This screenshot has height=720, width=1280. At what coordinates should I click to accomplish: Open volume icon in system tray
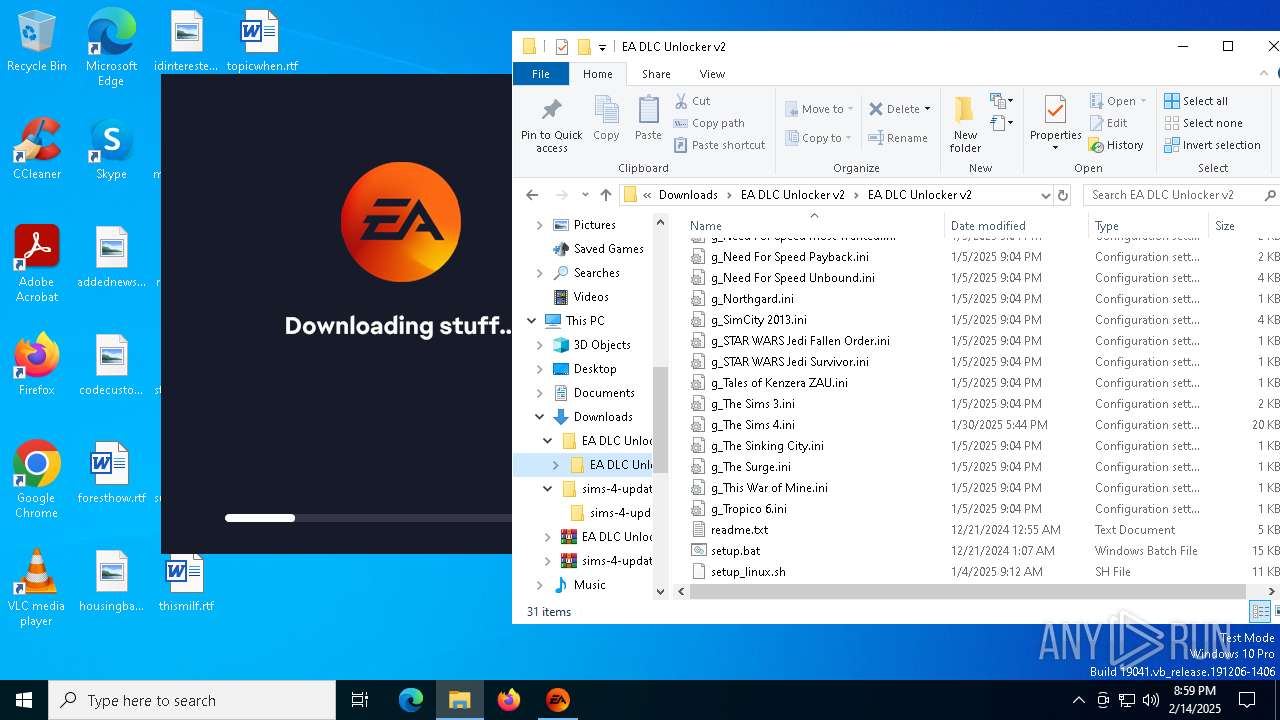1150,700
